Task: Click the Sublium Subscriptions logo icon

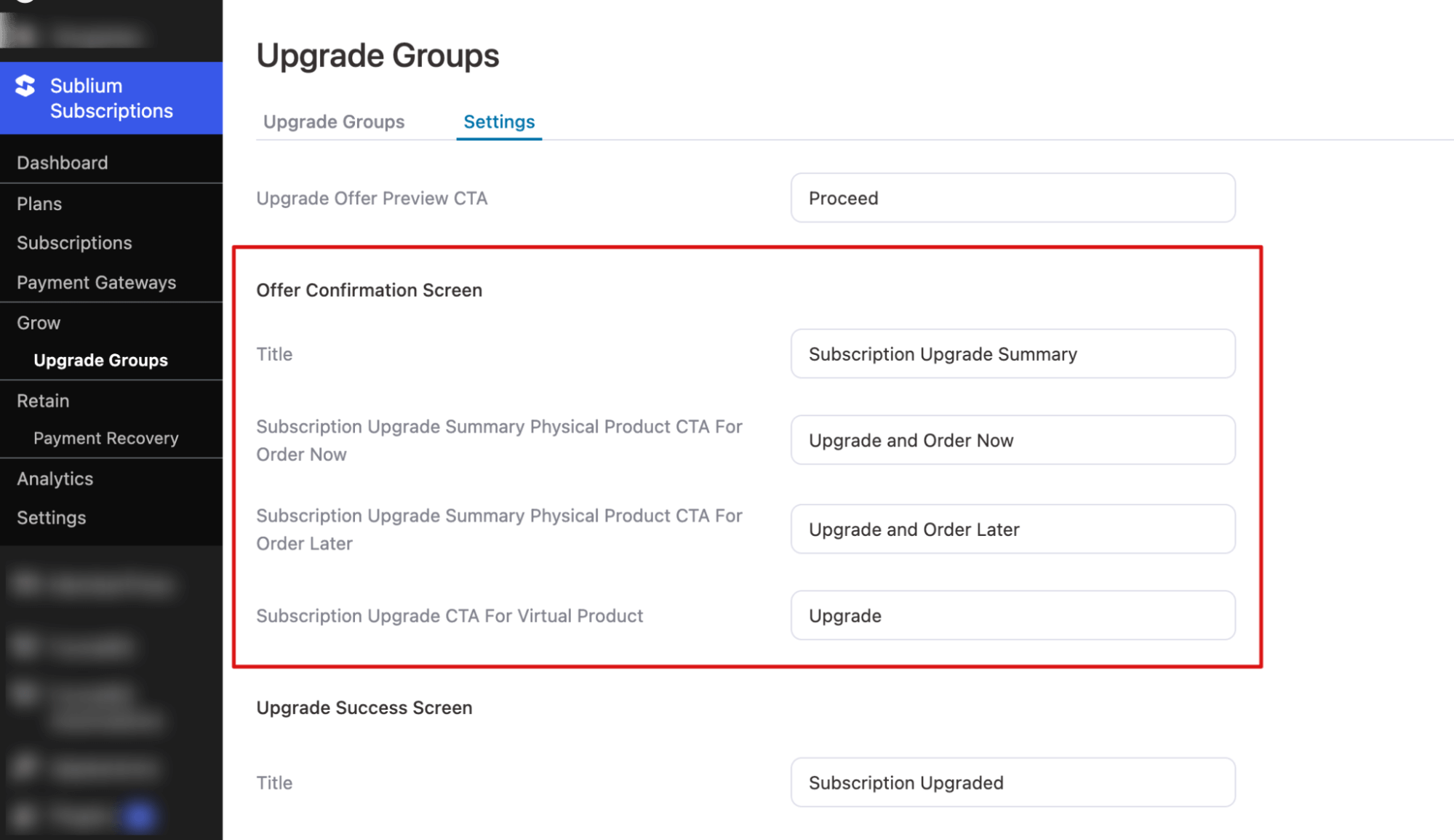Action: (25, 86)
